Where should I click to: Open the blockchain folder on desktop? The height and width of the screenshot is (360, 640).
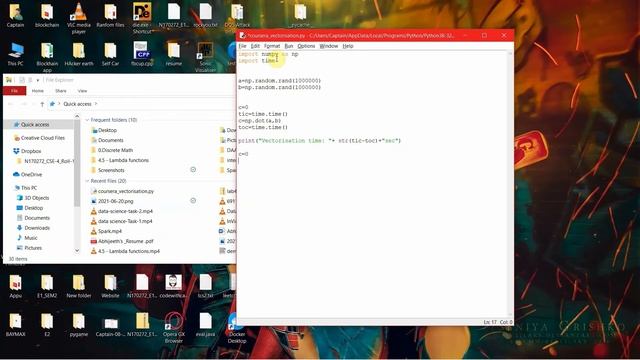click(47, 16)
